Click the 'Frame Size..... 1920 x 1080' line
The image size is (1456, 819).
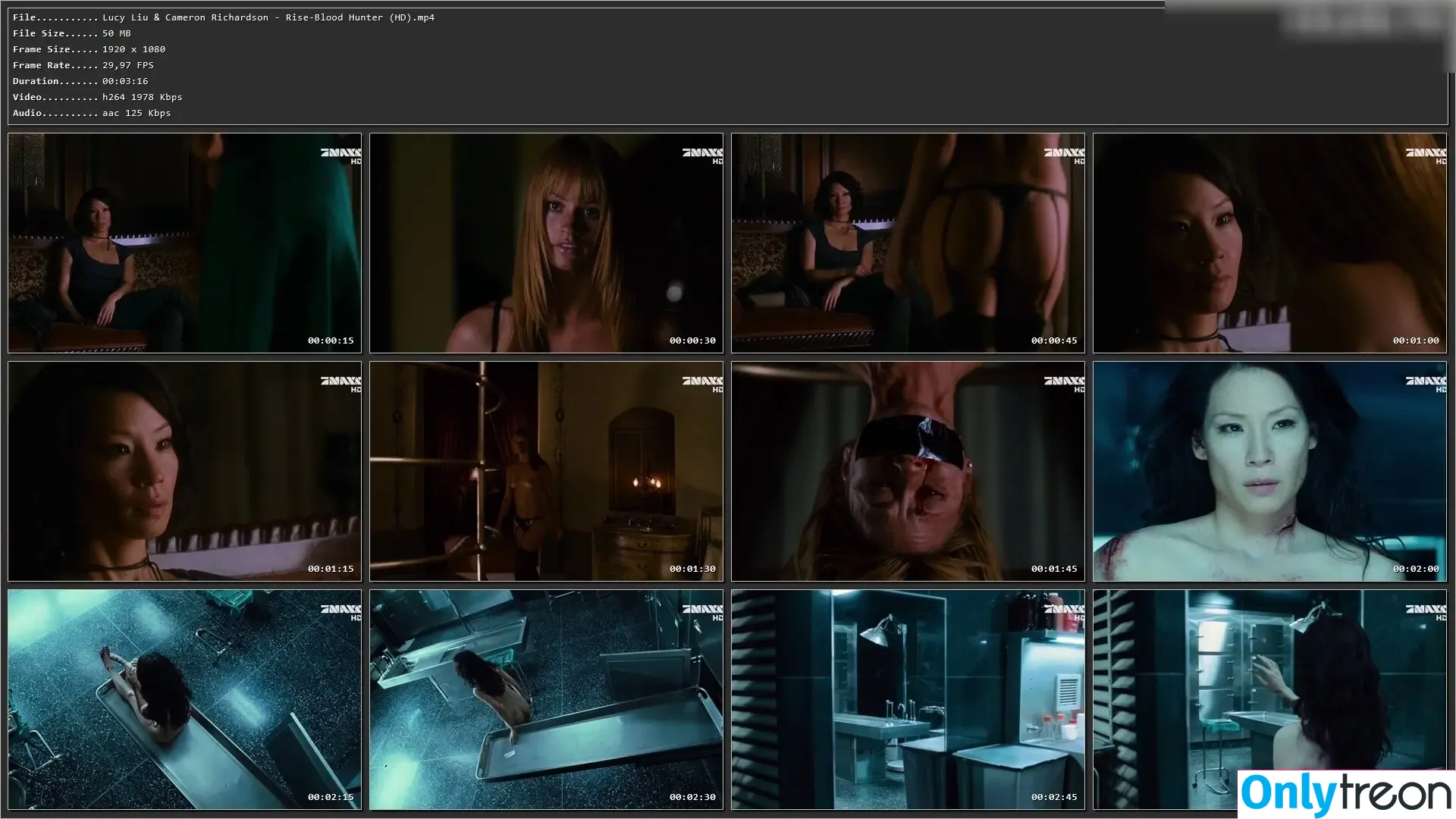[x=89, y=49]
